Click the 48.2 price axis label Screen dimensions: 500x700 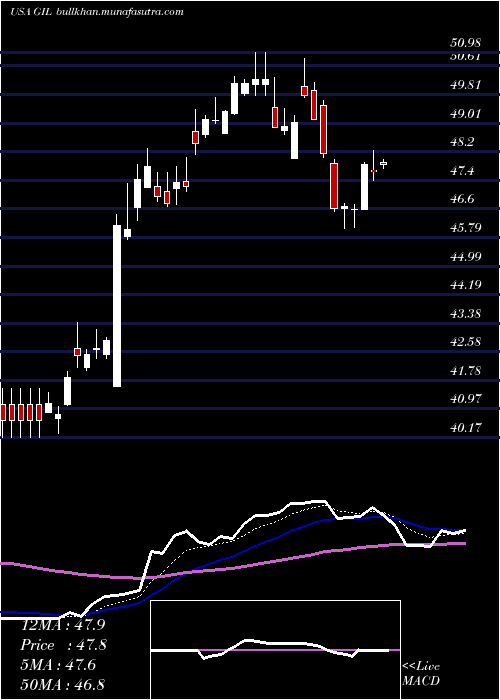pos(462,142)
